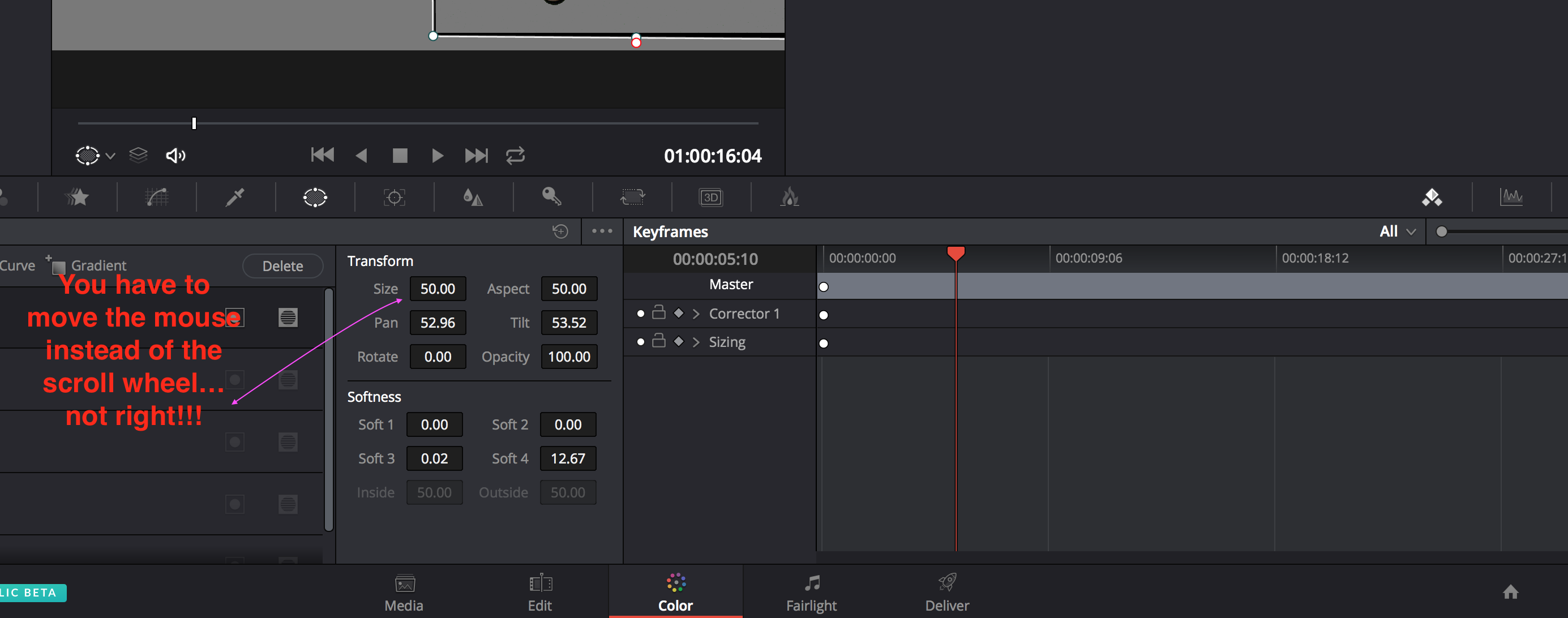Open the Key palette icon
The width and height of the screenshot is (1568, 618).
551,196
